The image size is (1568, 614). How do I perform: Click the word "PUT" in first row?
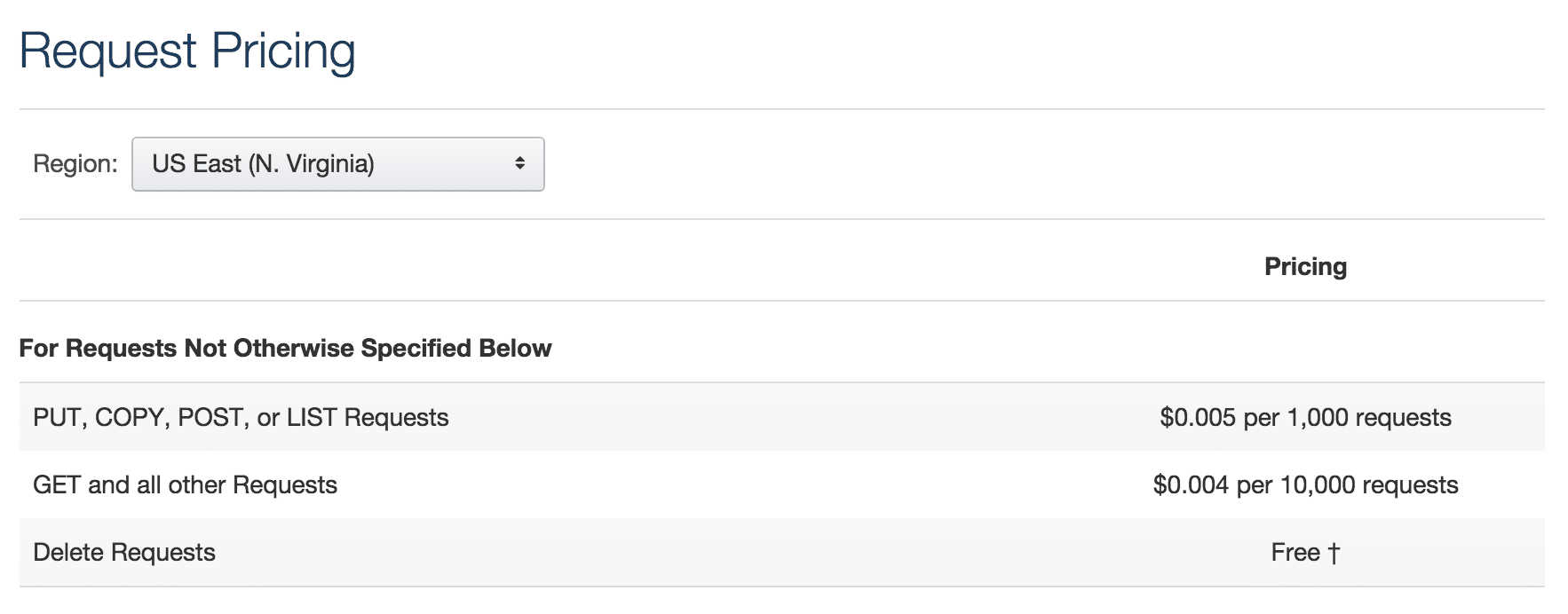[x=57, y=418]
